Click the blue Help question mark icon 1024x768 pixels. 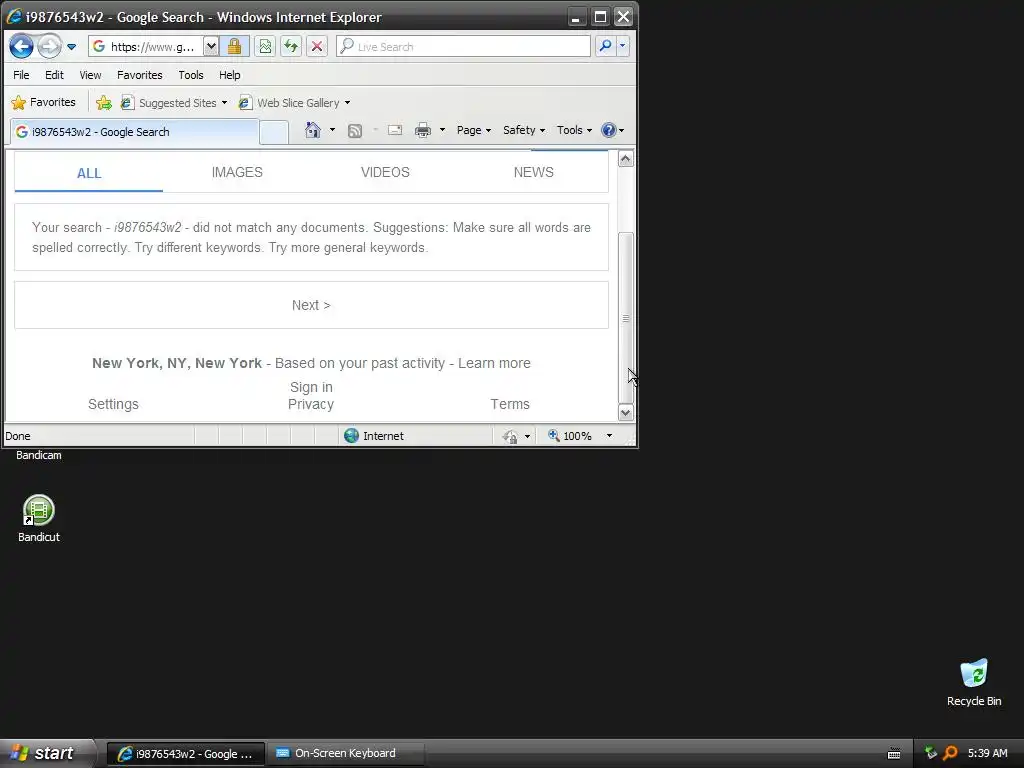(x=609, y=130)
